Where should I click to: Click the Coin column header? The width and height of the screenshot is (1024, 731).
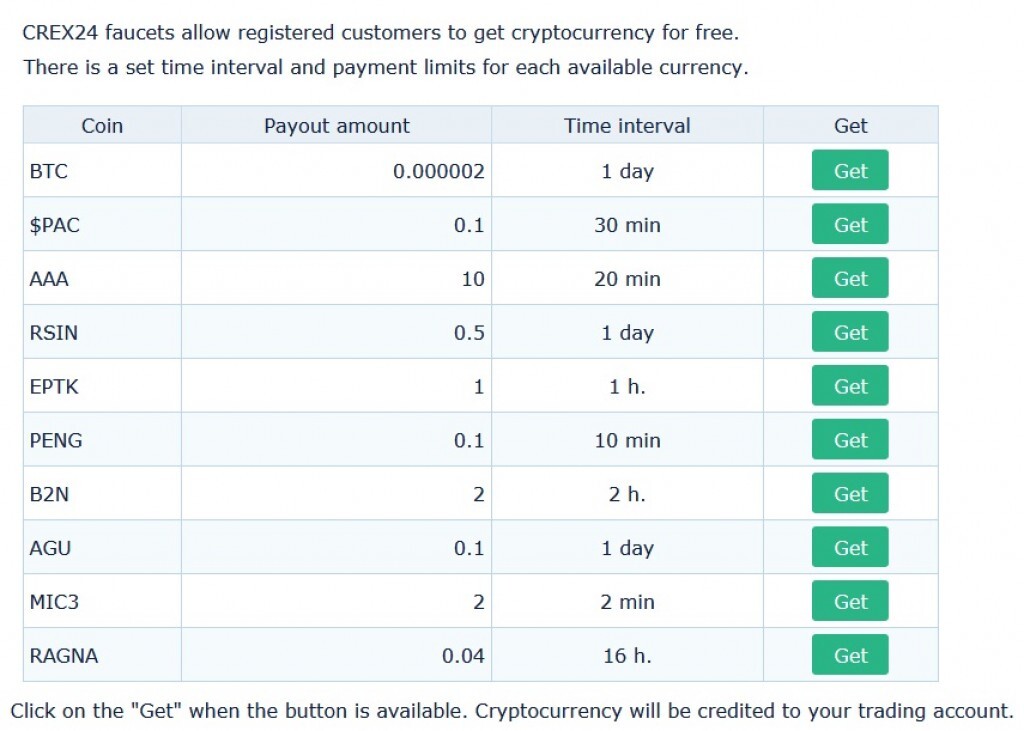102,126
